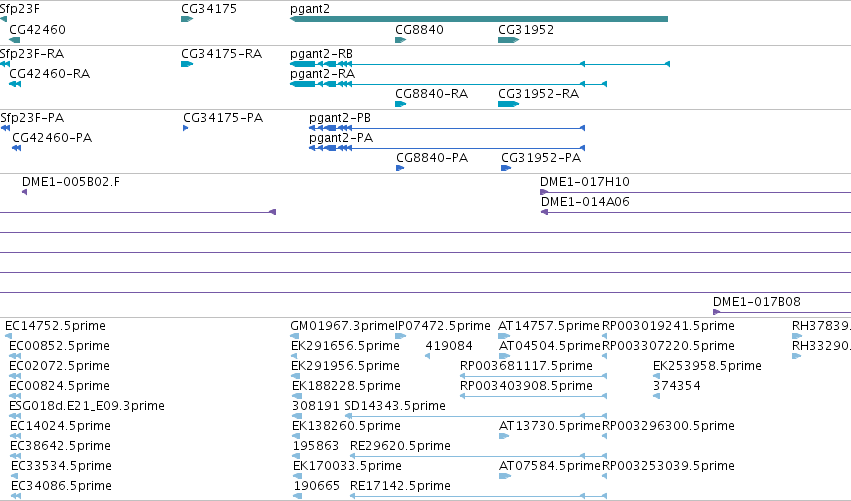Click the RP003681117.5prime EST label
Viewport: 851px width, 501px height.
point(526,366)
